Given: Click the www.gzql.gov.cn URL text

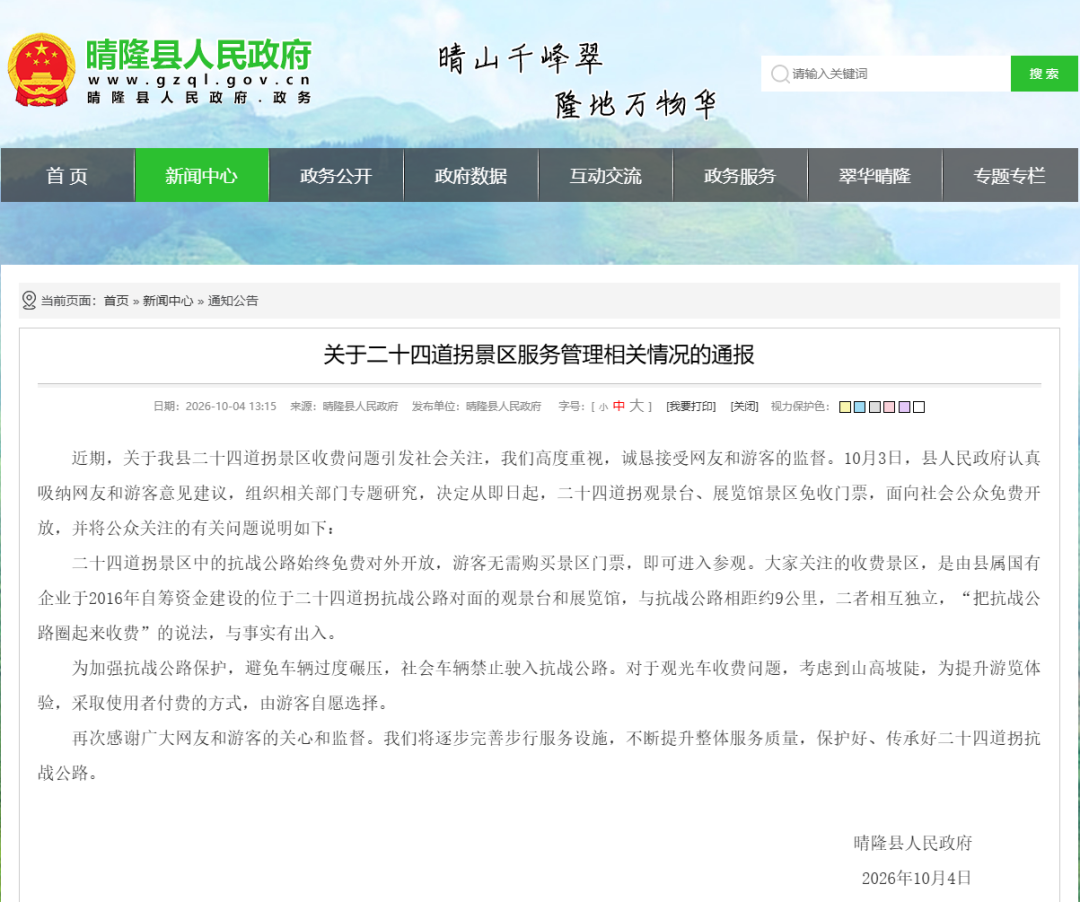Looking at the screenshot, I should [200, 80].
